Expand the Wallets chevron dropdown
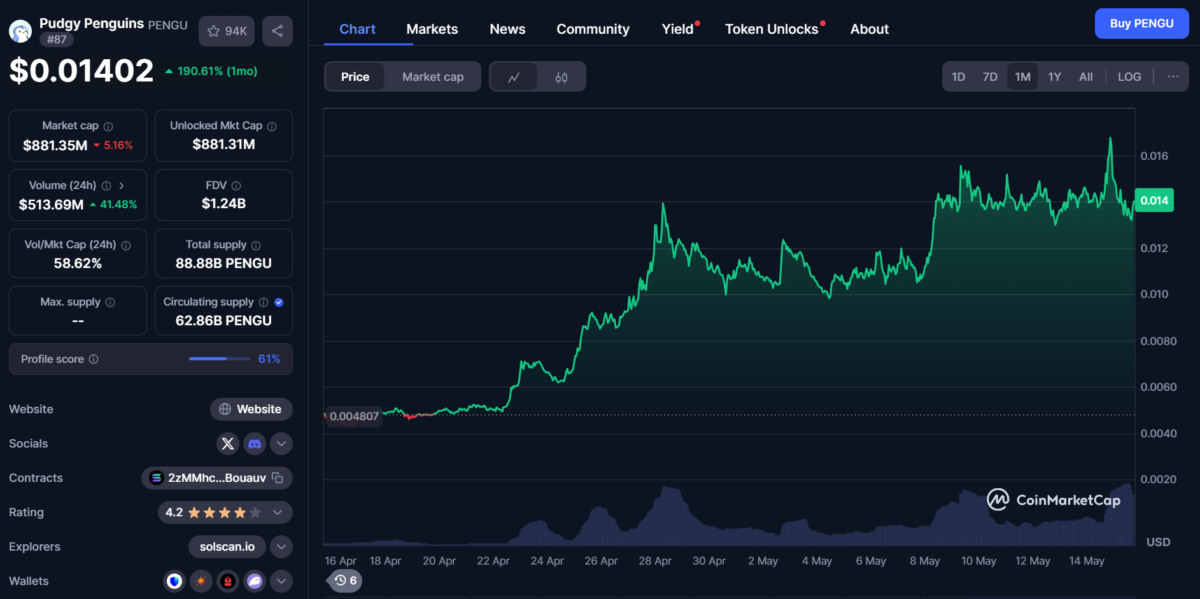 (x=281, y=581)
